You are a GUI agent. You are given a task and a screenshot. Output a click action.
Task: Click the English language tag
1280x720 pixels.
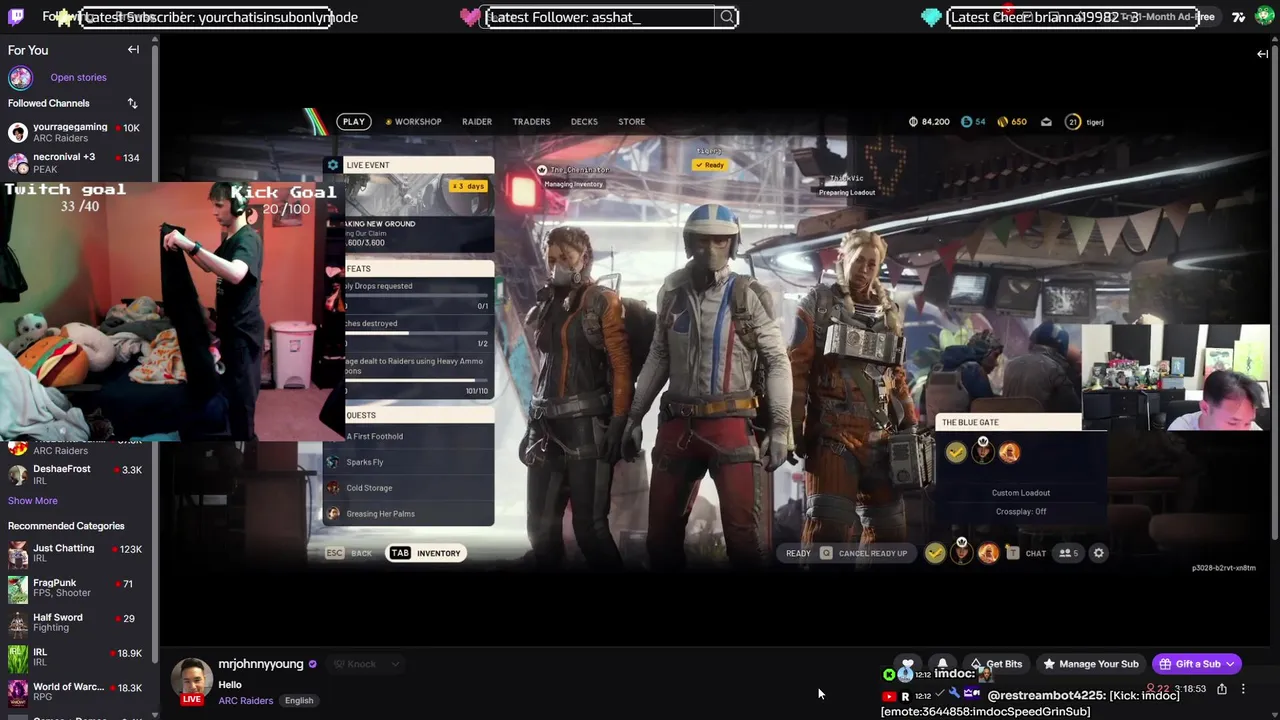click(299, 701)
